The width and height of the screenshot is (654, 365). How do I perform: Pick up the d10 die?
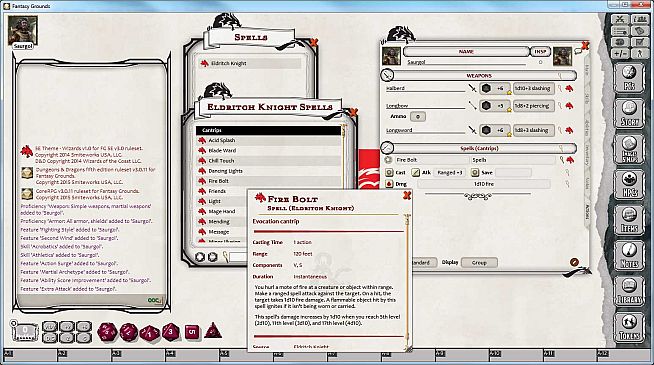149,333
